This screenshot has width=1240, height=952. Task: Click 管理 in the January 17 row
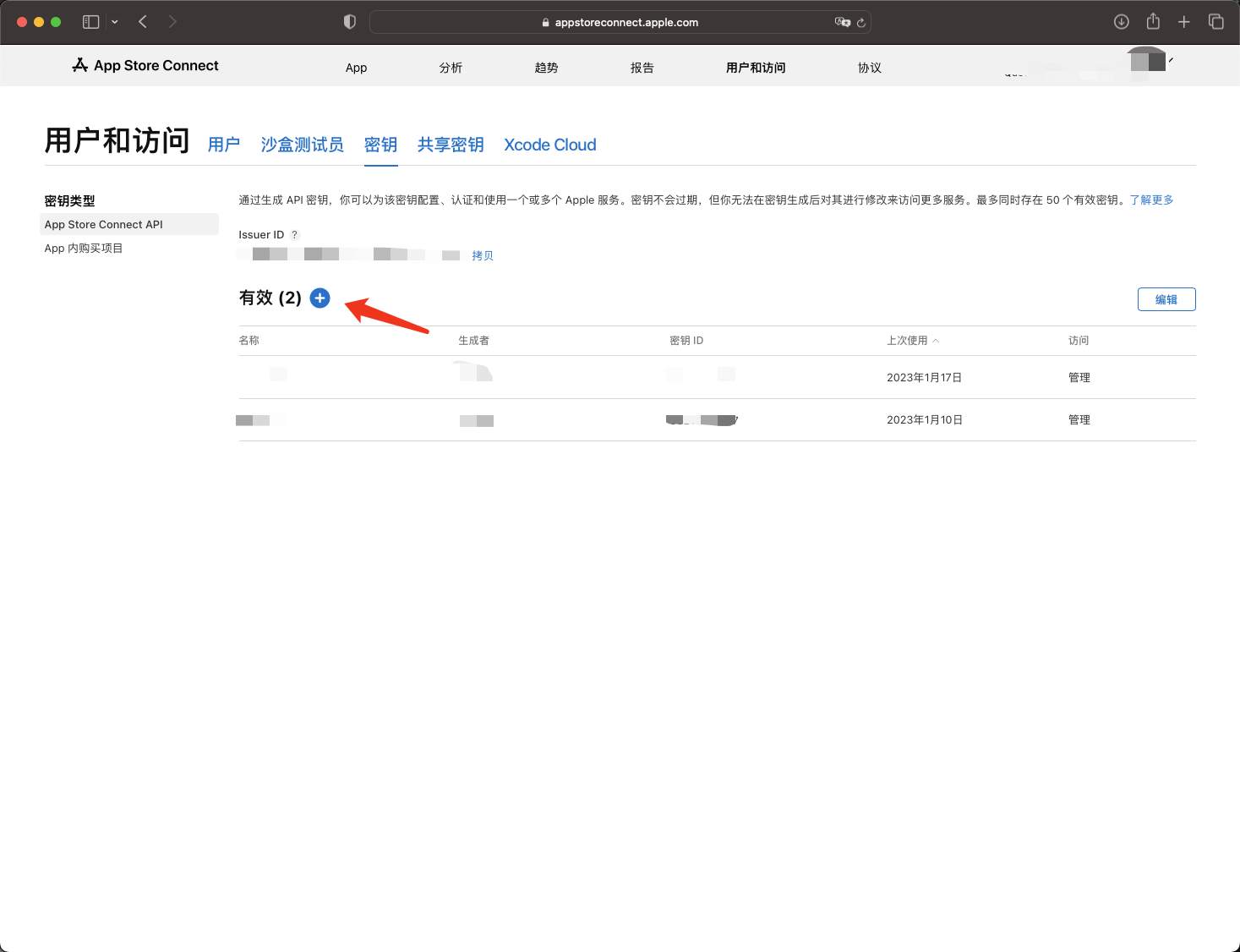(x=1079, y=377)
